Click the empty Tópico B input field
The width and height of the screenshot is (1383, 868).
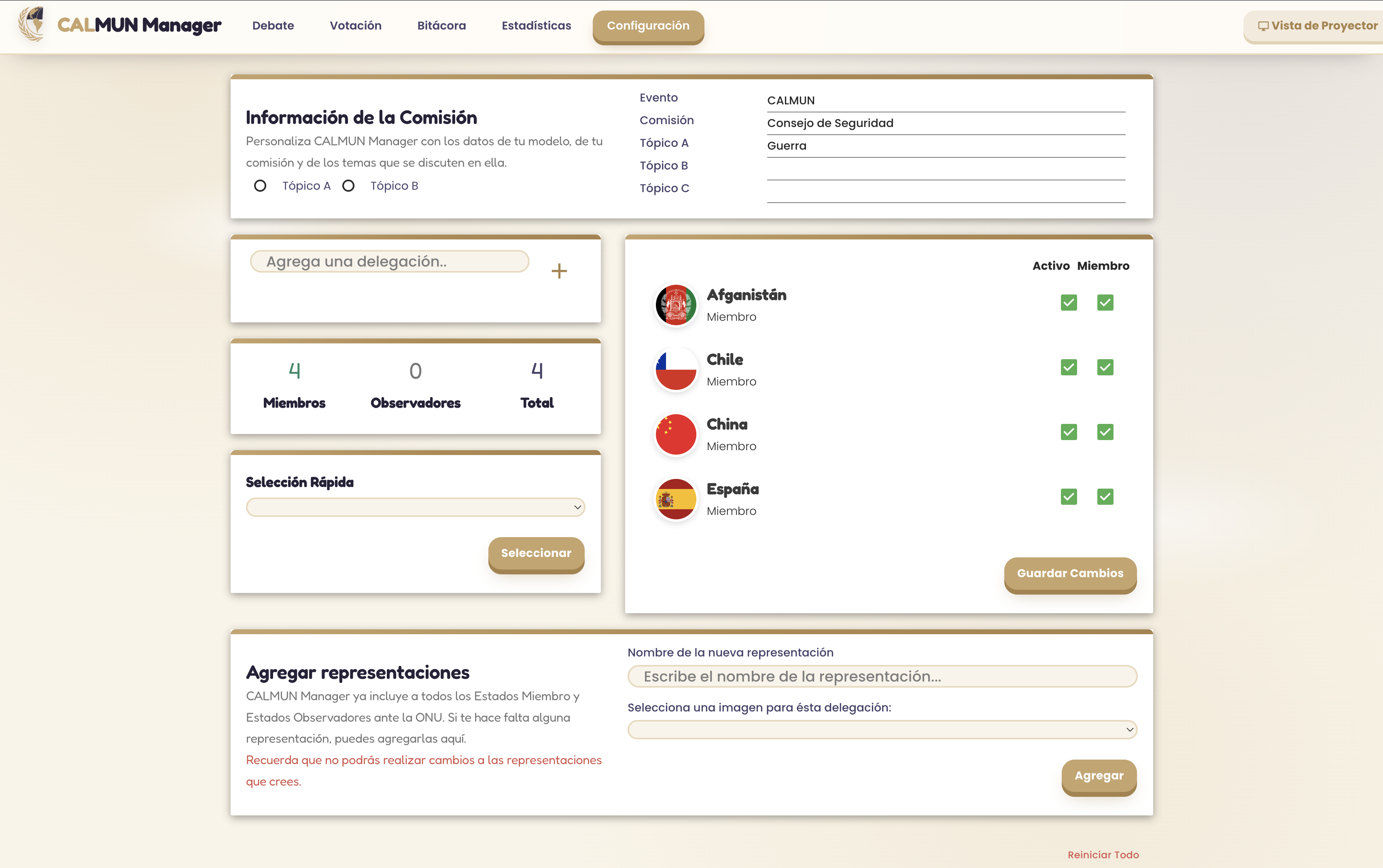point(946,169)
